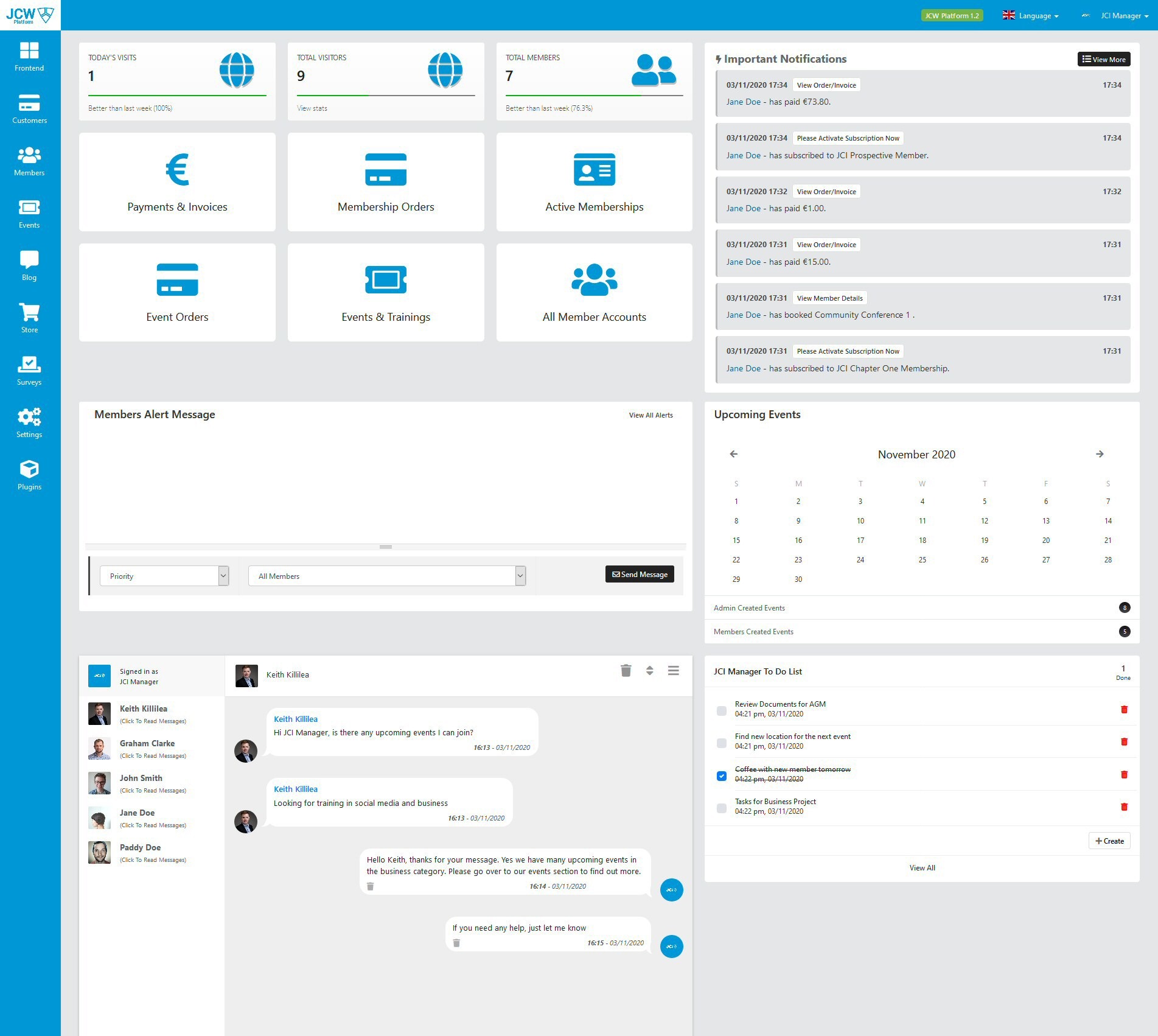The height and width of the screenshot is (1036, 1158).
Task: Uncheck 'Coffee with new member tomorrow'
Action: pyautogui.click(x=722, y=775)
